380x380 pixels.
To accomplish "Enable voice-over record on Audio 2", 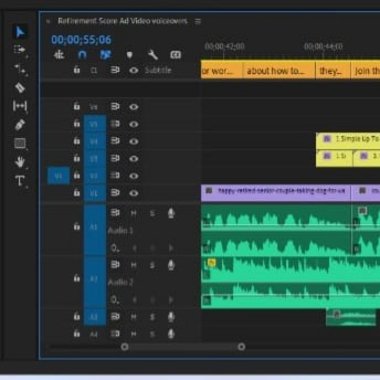I will [x=171, y=265].
